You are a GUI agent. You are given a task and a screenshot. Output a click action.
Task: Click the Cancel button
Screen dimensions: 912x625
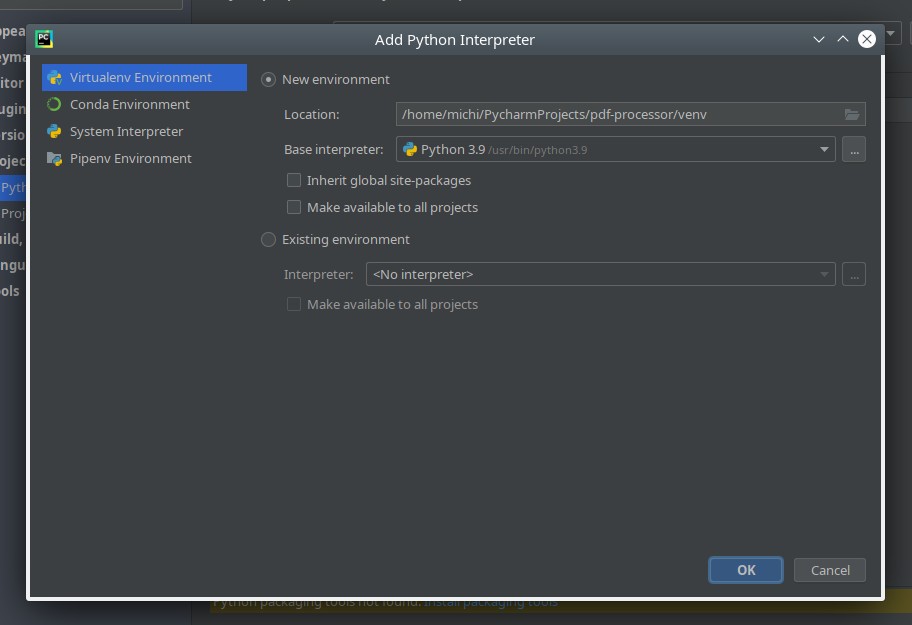point(830,570)
